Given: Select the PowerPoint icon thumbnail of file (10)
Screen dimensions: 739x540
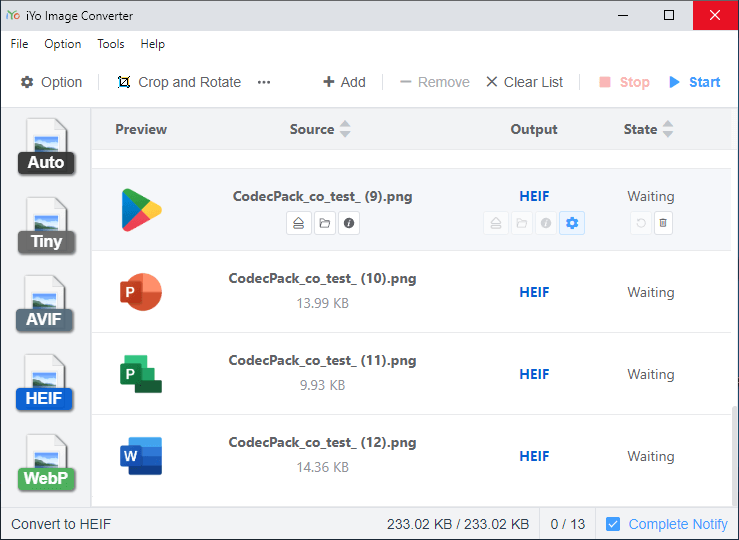Looking at the screenshot, I should click(140, 292).
